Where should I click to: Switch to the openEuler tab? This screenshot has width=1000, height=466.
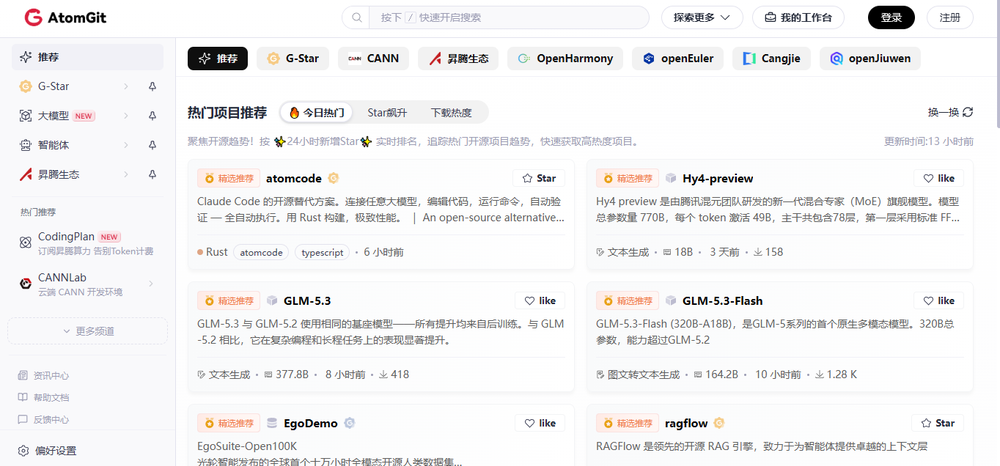(x=678, y=59)
